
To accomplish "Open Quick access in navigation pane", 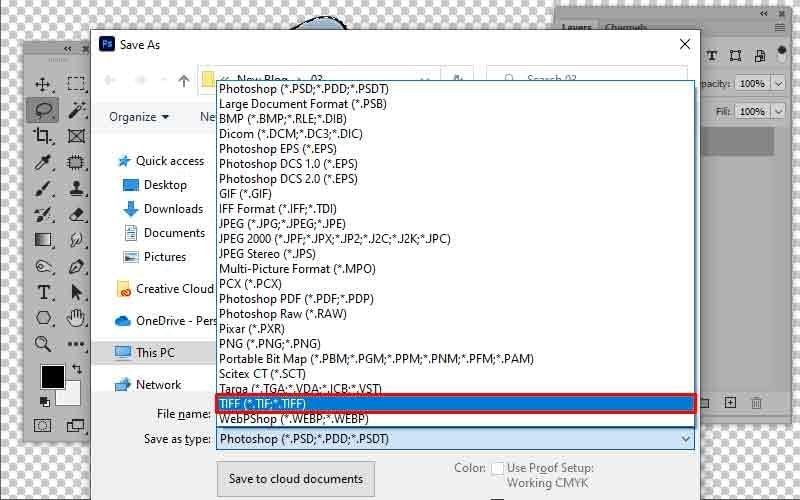I will [x=161, y=161].
